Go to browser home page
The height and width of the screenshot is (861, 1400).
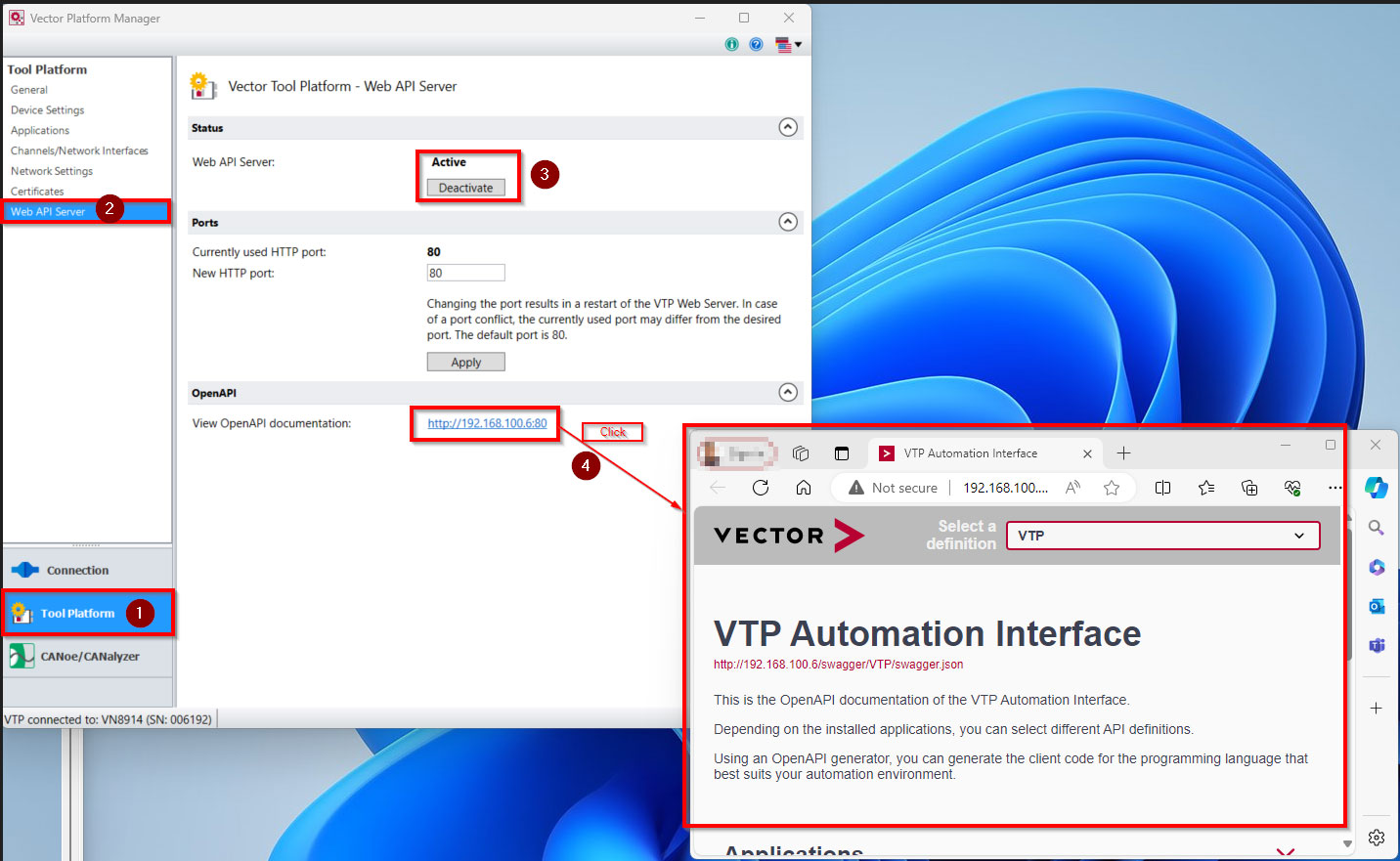click(804, 488)
